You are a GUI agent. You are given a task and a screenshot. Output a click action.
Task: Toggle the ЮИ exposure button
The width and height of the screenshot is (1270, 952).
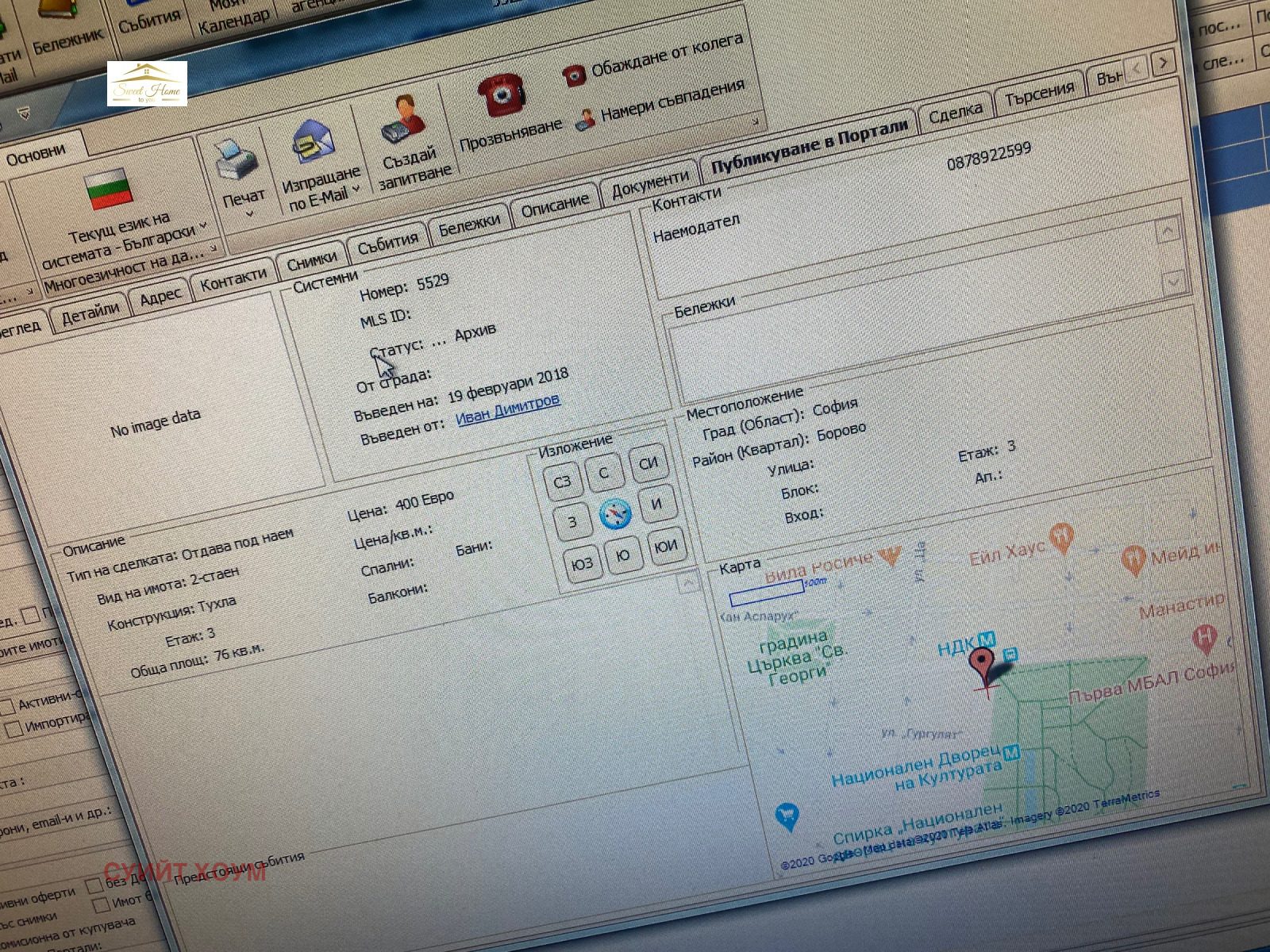666,545
